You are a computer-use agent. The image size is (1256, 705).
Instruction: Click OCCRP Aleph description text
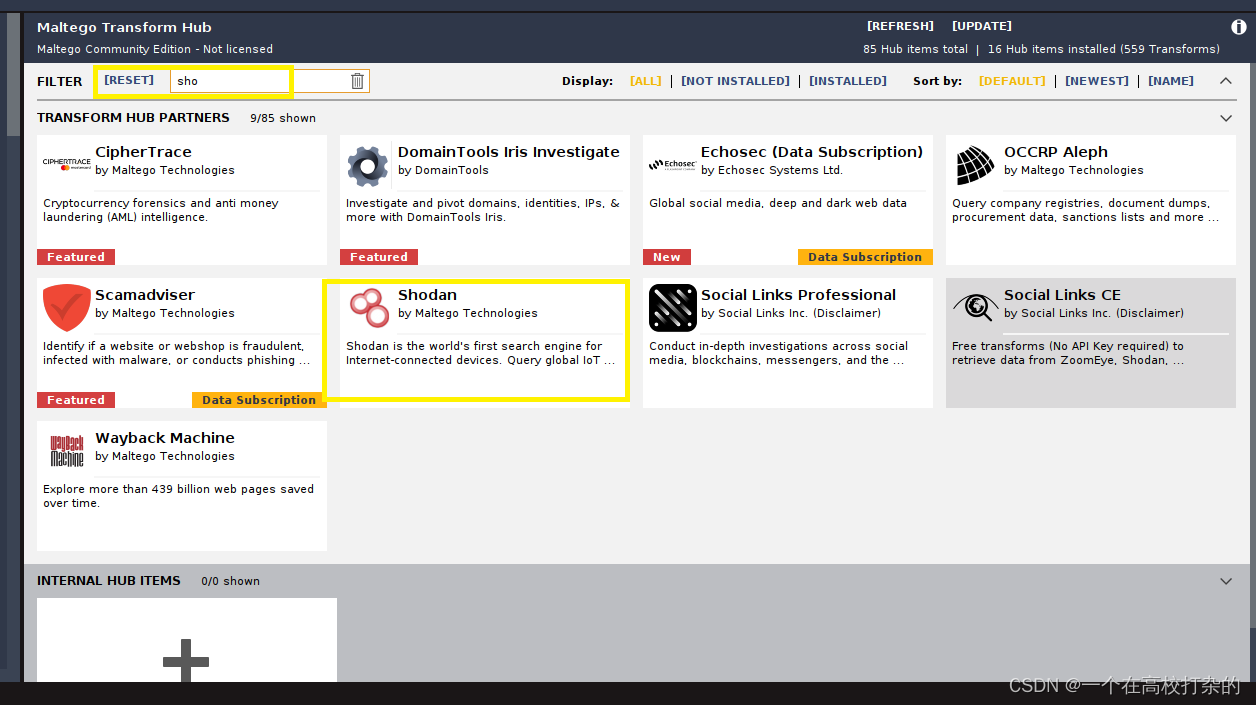[x=1085, y=210]
